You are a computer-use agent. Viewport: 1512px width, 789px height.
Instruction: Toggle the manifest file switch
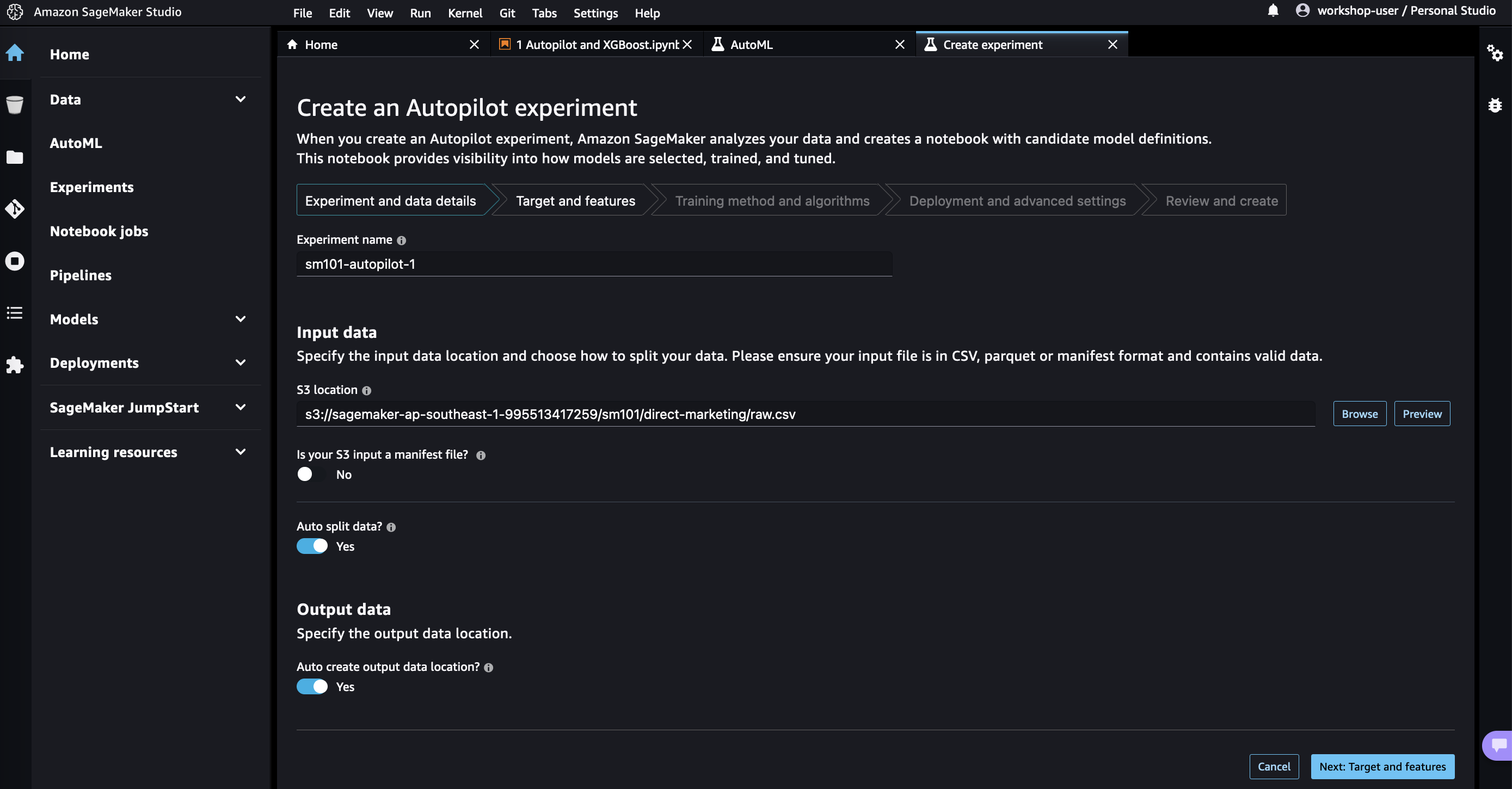click(312, 474)
